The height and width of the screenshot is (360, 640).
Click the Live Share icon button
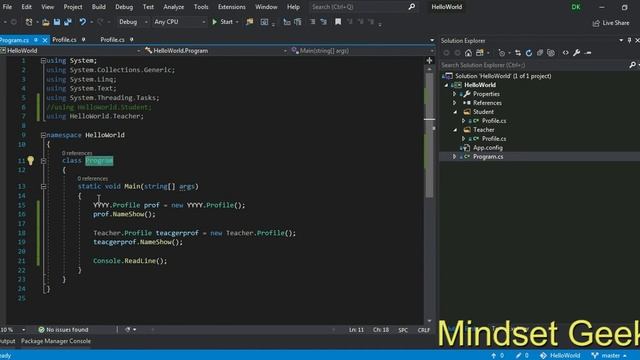(611, 23)
